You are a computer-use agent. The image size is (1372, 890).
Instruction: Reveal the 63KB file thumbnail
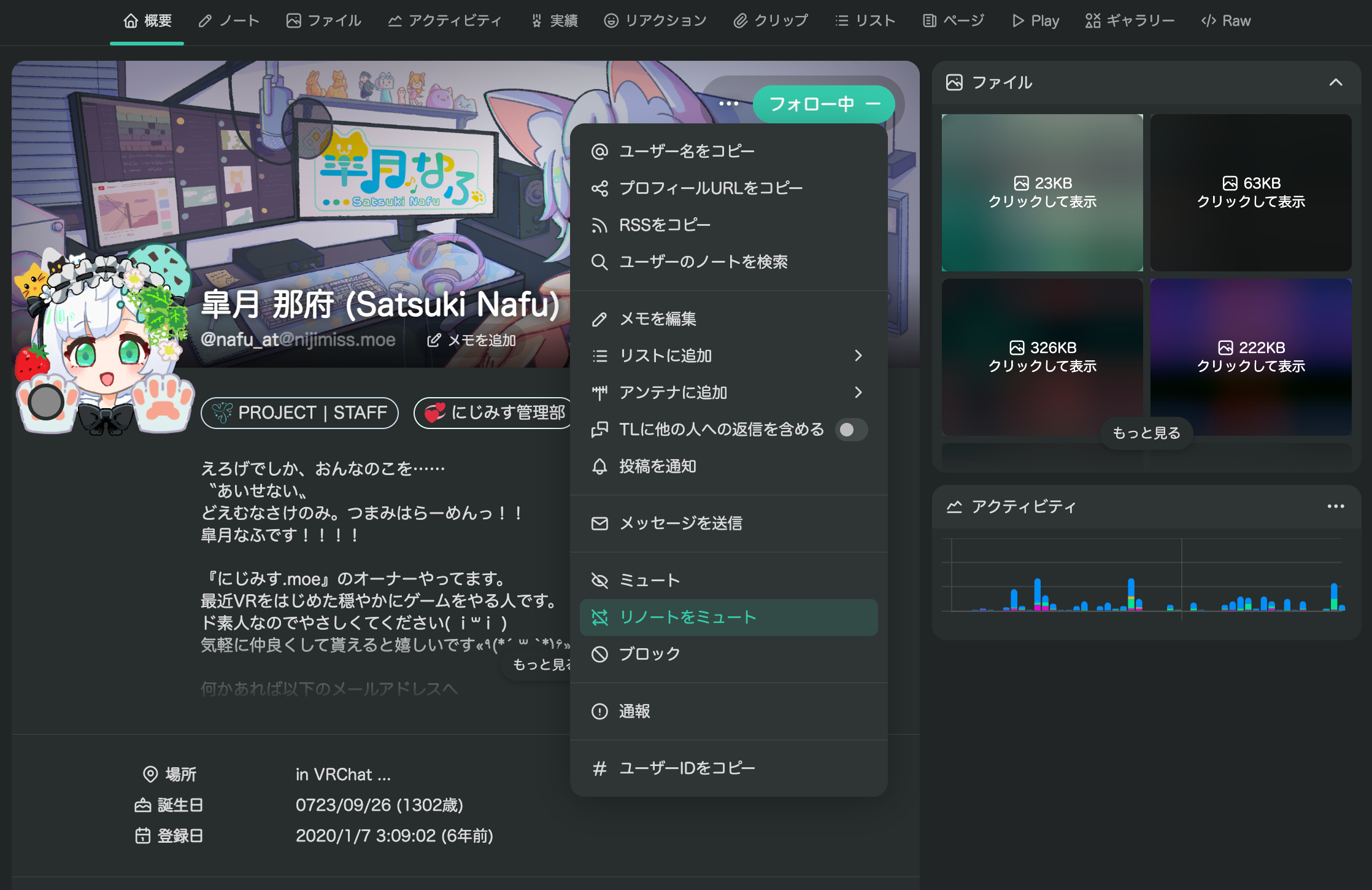tap(1251, 193)
